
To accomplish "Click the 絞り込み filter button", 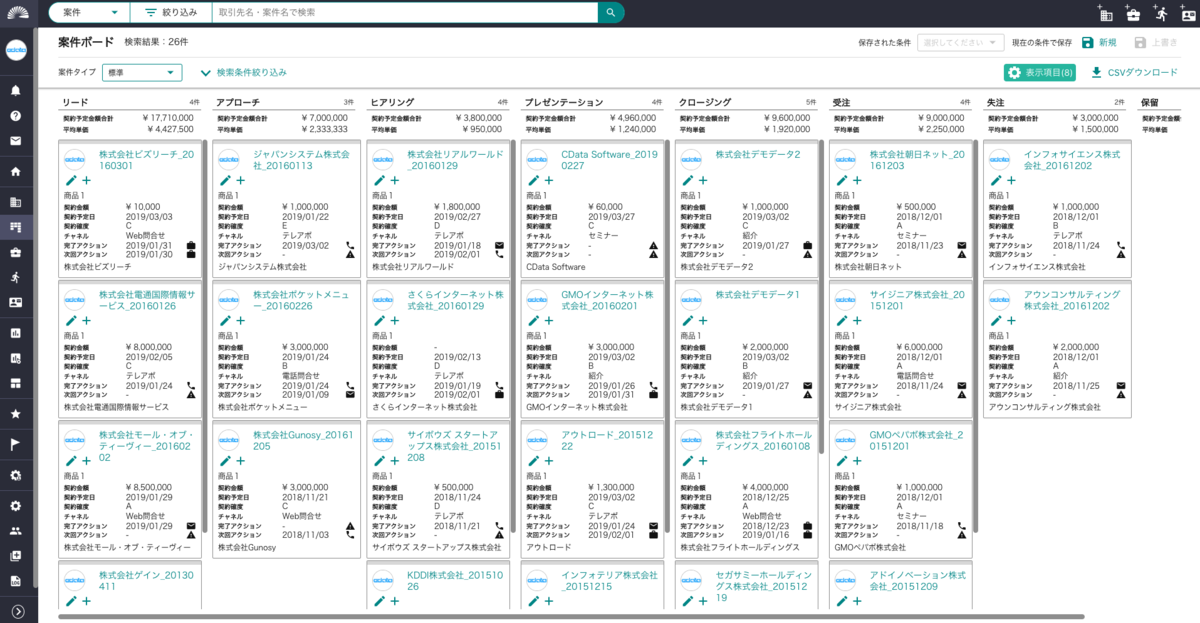I will (x=171, y=12).
